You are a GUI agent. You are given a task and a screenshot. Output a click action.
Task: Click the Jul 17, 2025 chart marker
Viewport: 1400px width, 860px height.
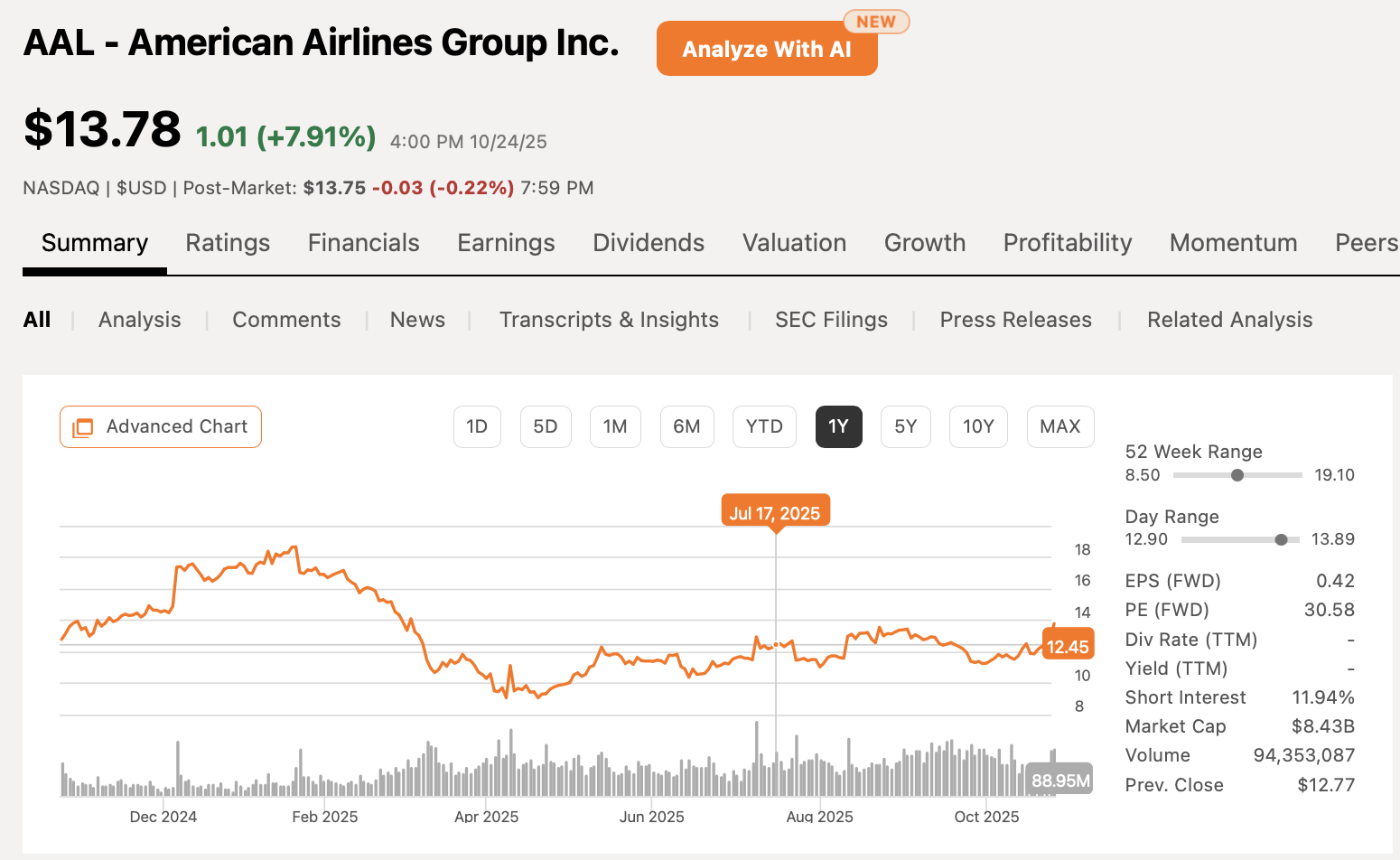(775, 511)
